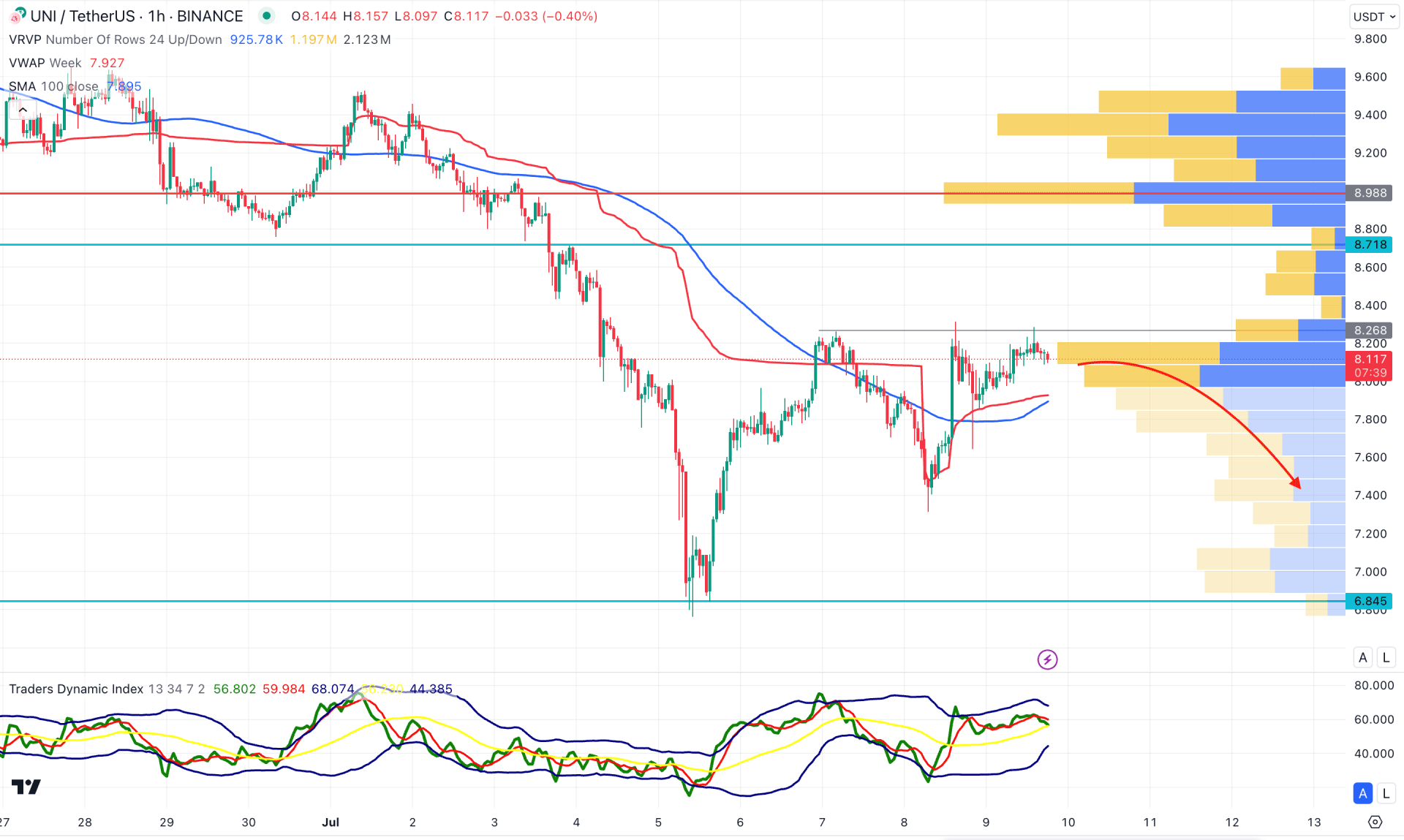Viewport: 1404px width, 840px height.
Task: Click the Jul date label on time axis
Action: click(x=331, y=822)
